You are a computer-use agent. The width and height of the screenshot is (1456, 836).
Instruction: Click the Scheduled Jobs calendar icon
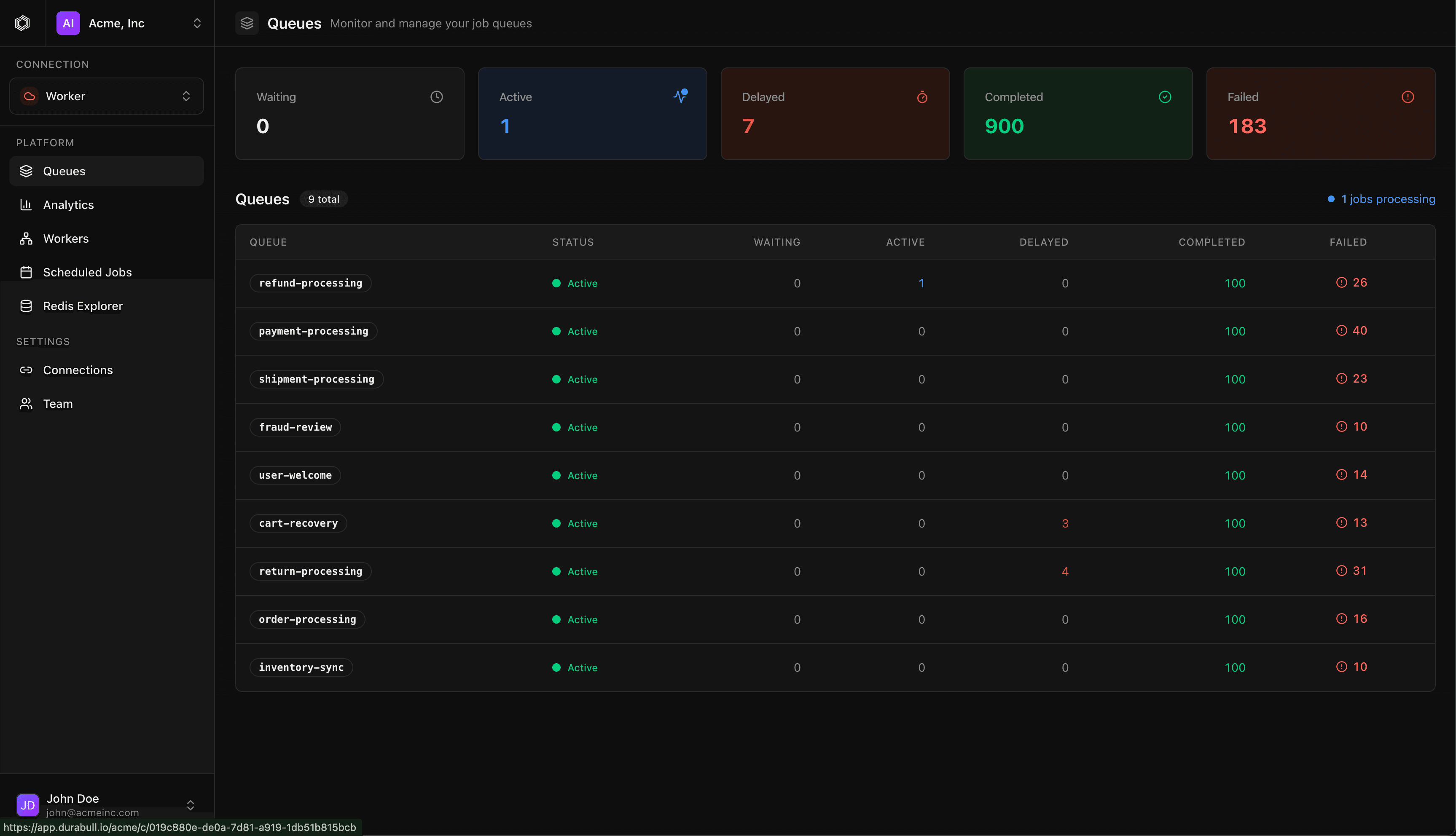(x=27, y=272)
